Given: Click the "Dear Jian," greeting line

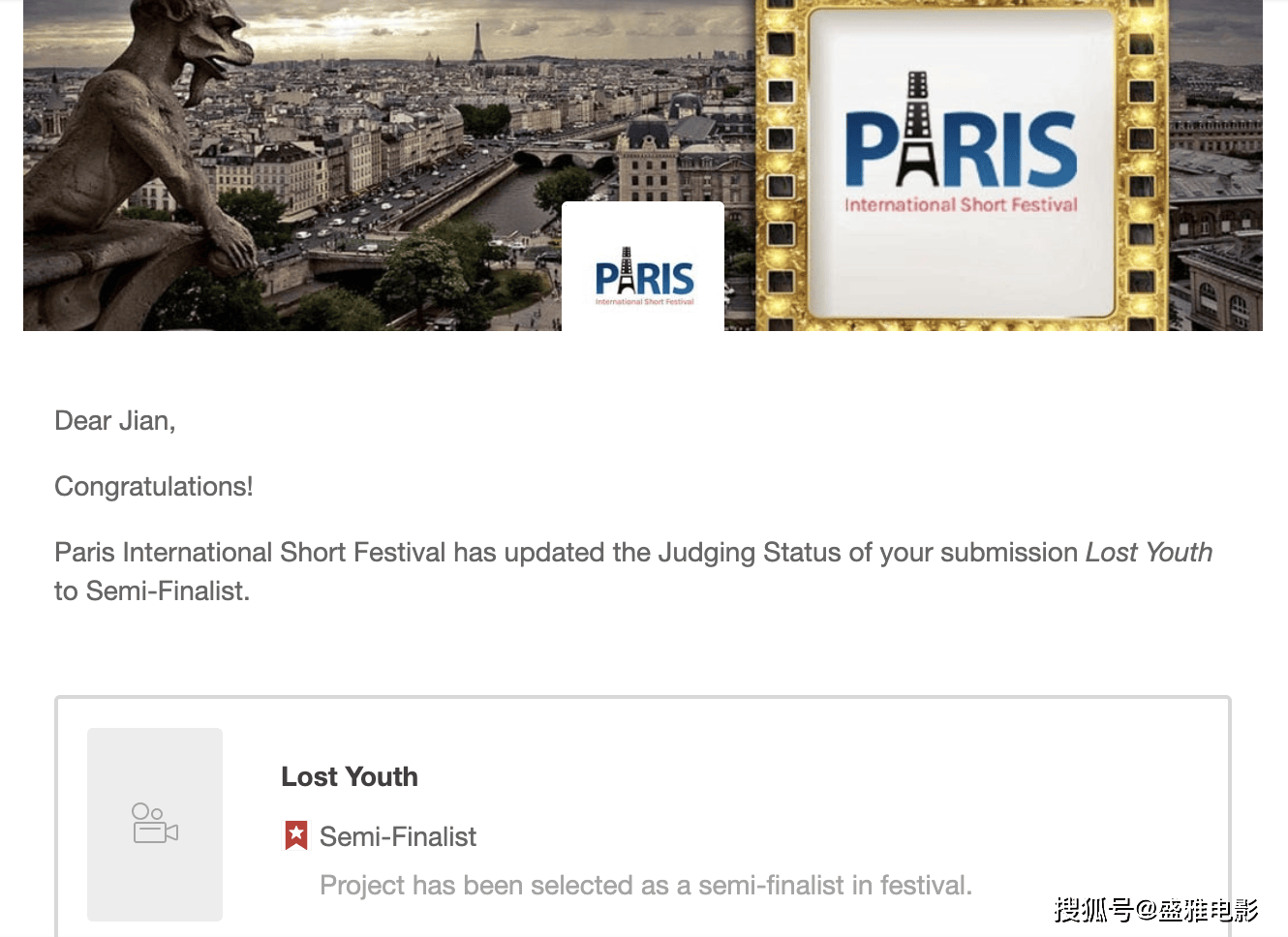Looking at the screenshot, I should 115,421.
